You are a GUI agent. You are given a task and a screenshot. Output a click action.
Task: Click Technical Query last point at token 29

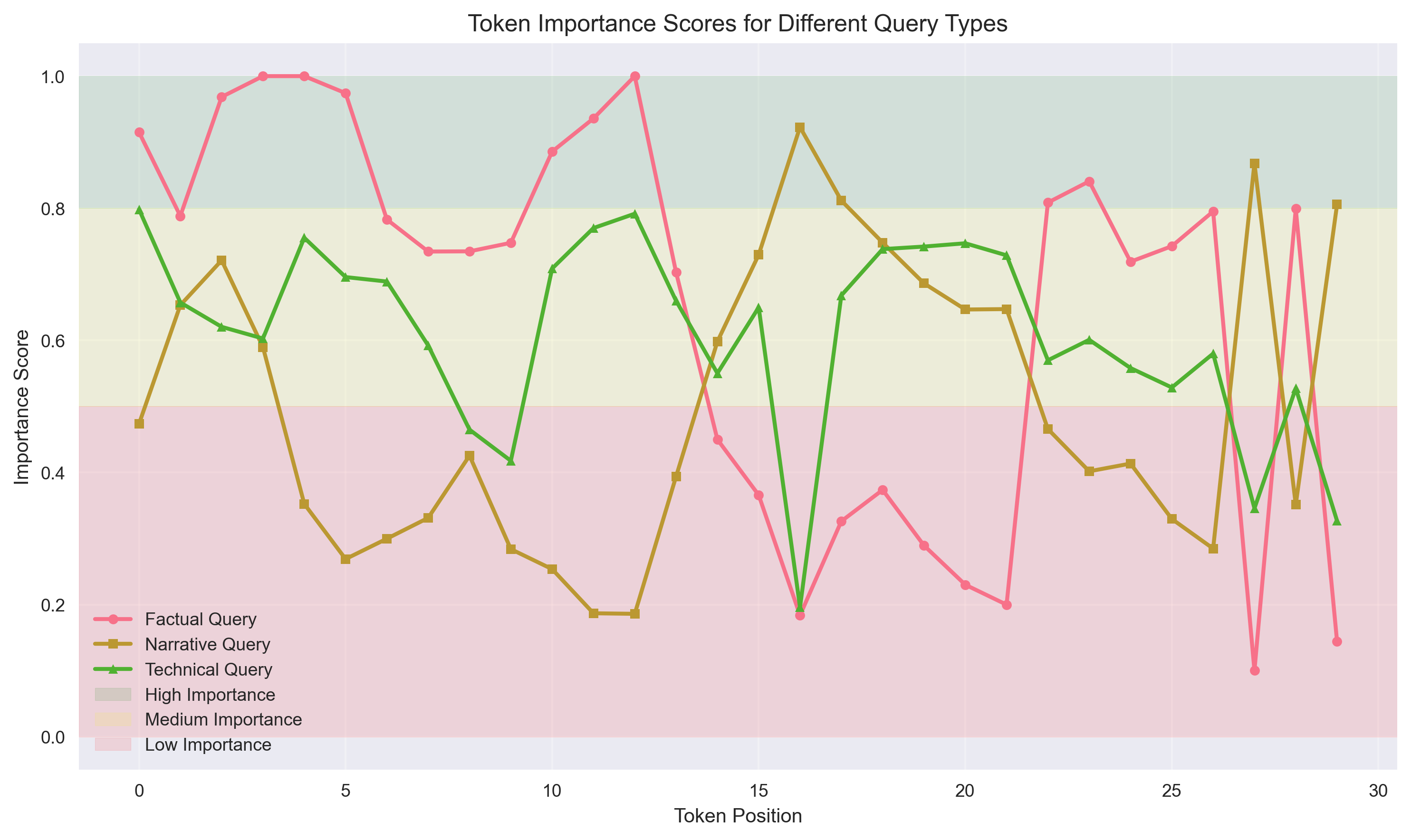[1337, 521]
